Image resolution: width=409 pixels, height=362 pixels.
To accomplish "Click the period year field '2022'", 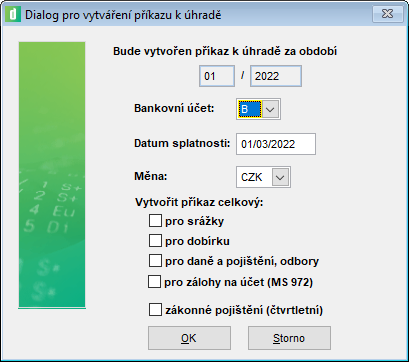I will (x=276, y=76).
